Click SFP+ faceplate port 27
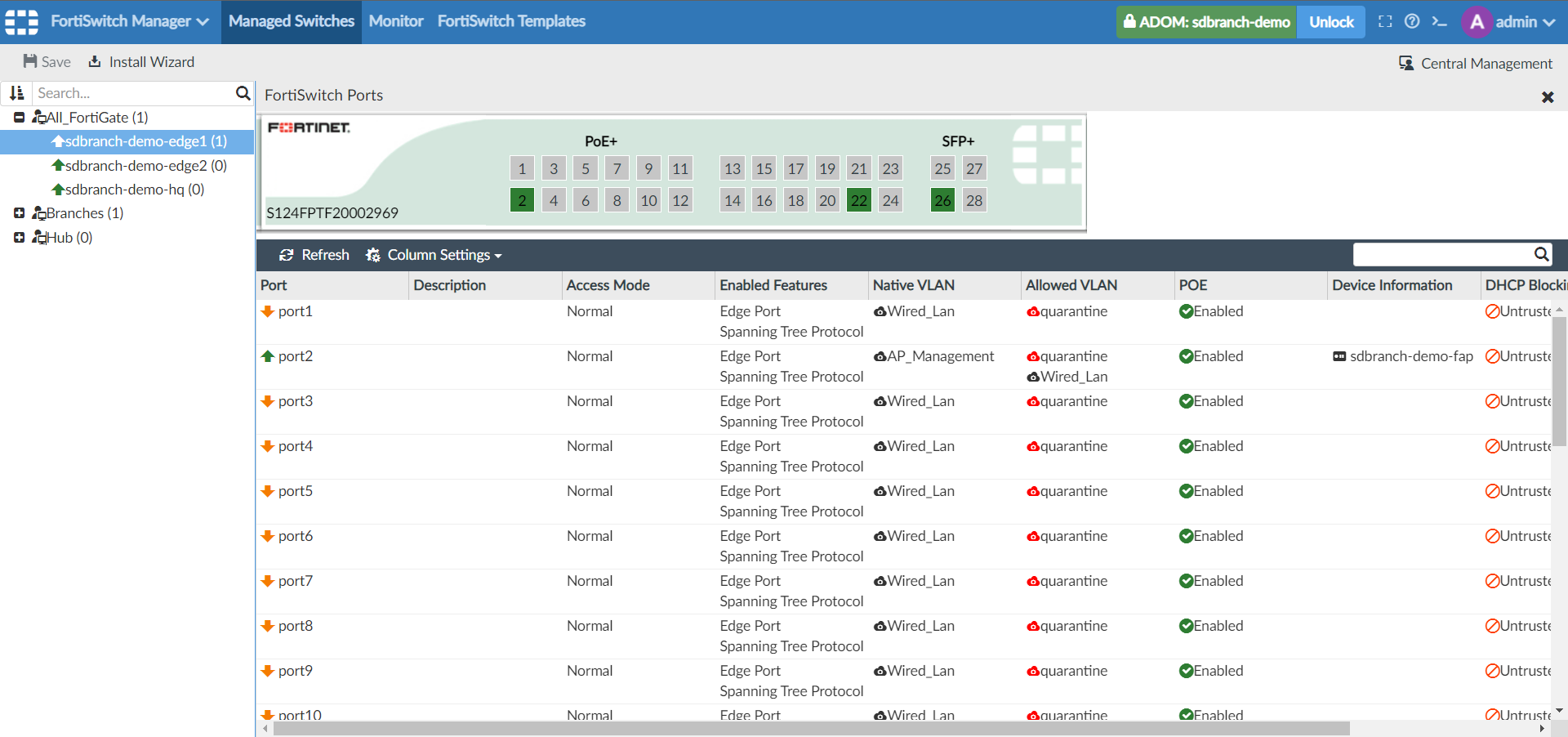 click(x=974, y=168)
